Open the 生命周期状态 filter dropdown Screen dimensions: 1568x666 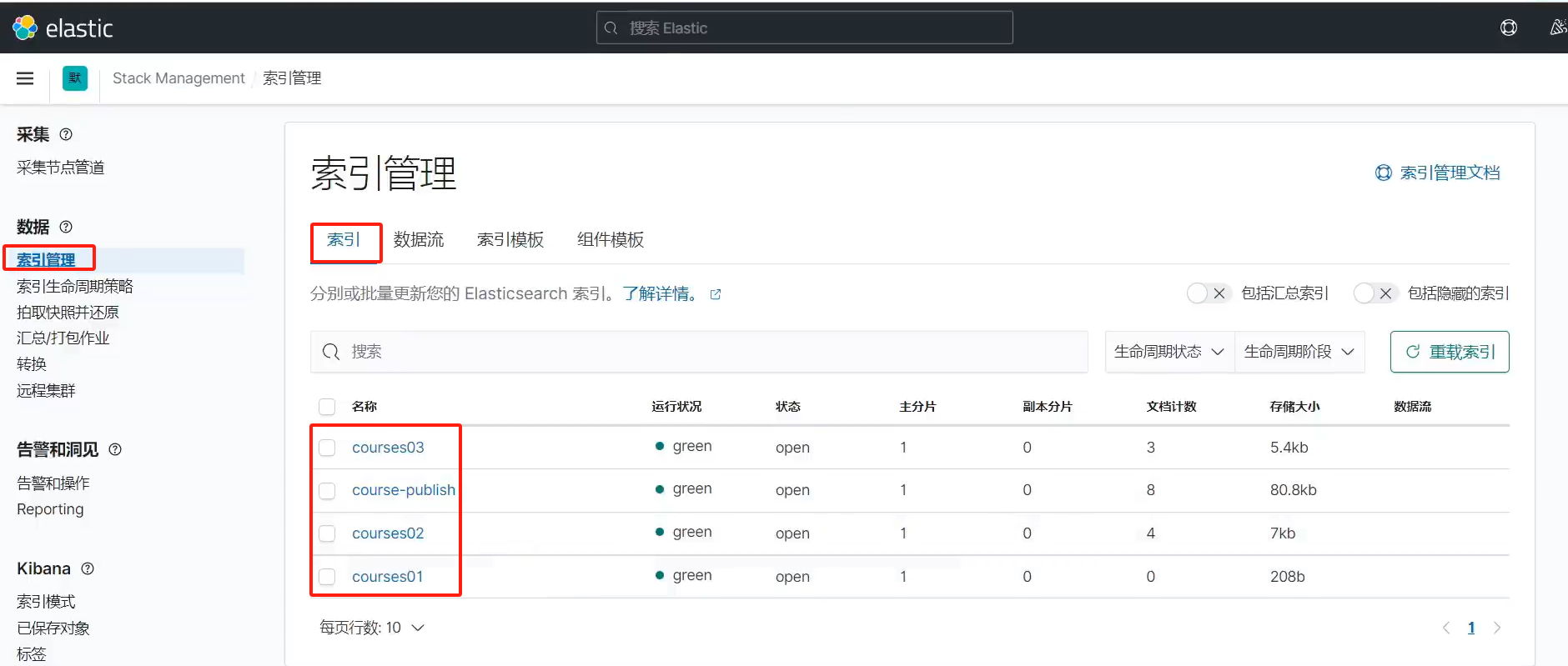click(1169, 352)
